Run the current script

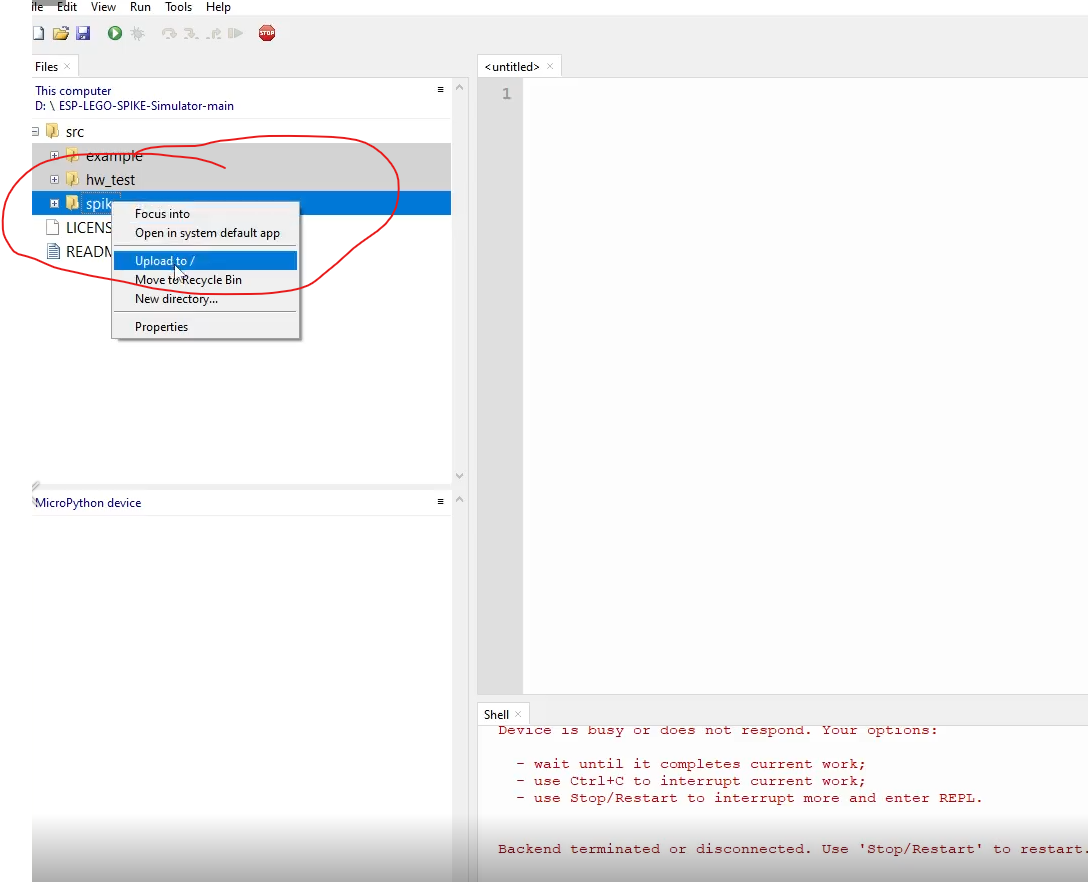113,33
